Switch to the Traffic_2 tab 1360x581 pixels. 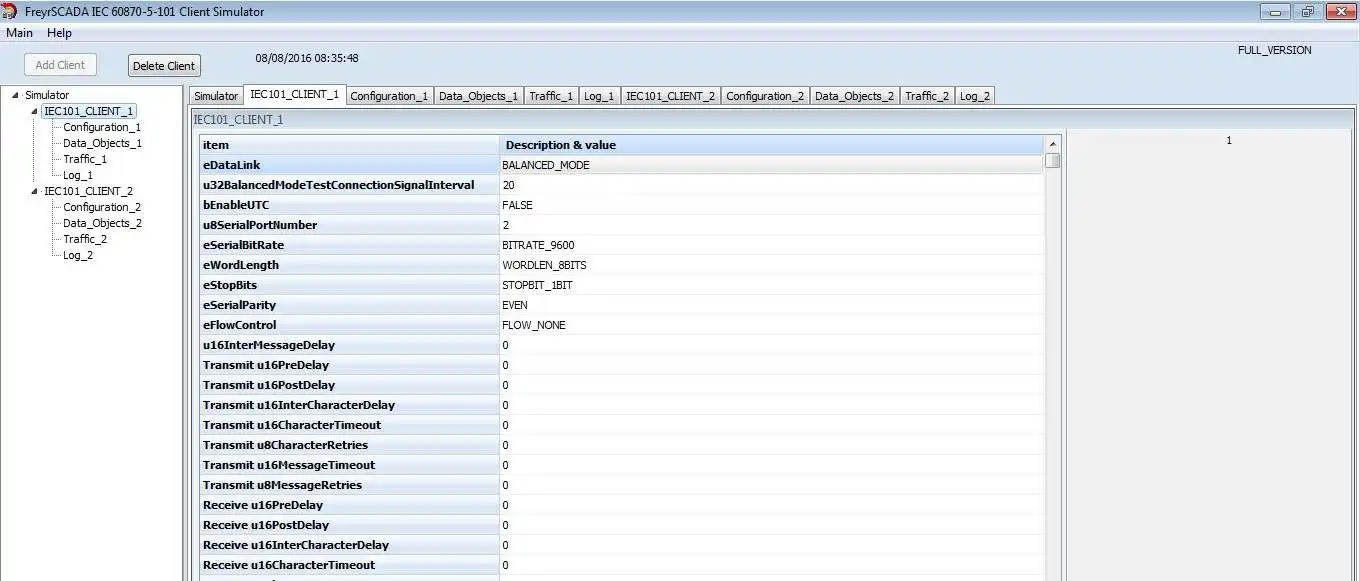928,96
